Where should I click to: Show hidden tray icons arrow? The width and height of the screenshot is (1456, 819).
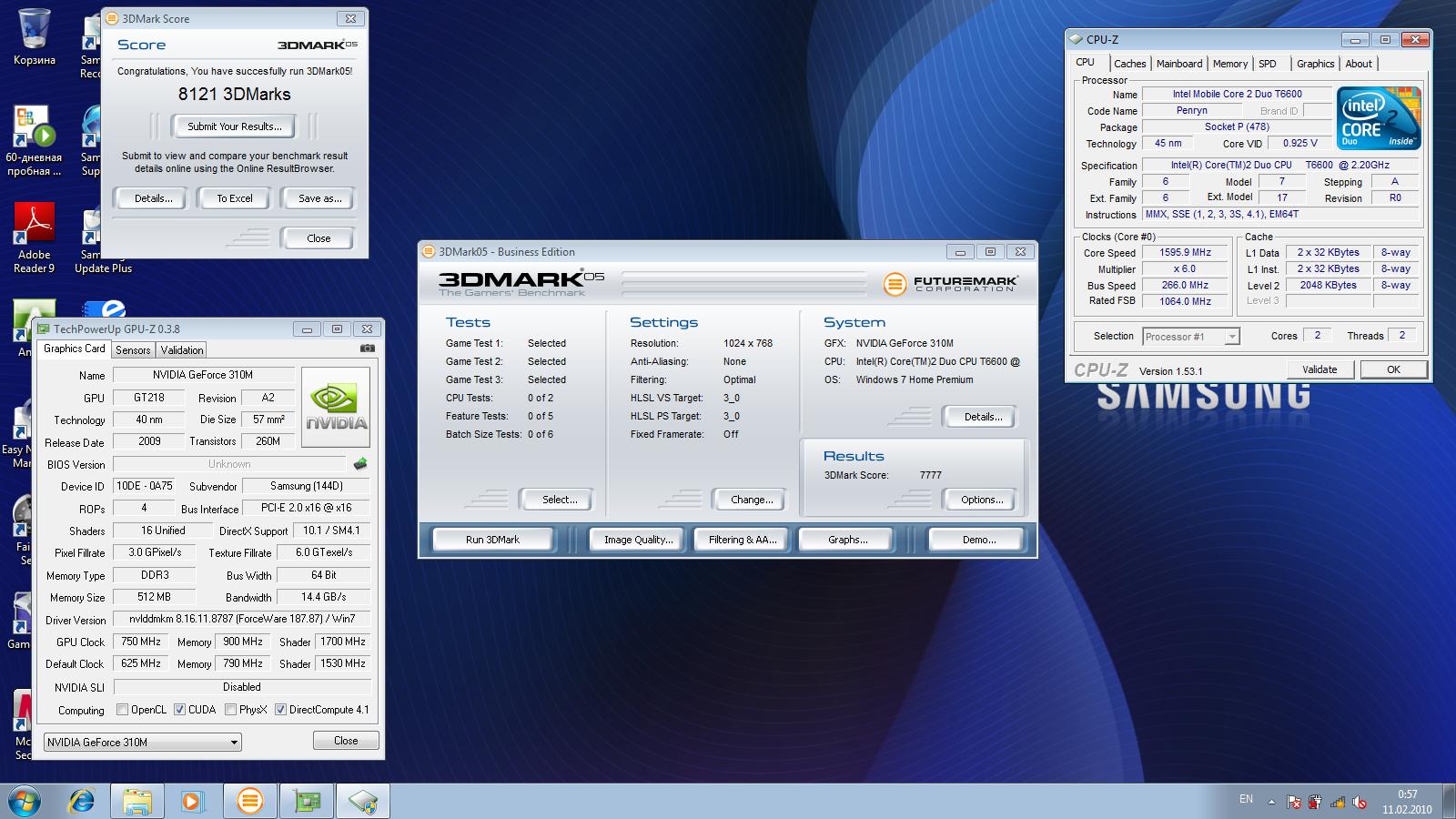(x=1272, y=801)
